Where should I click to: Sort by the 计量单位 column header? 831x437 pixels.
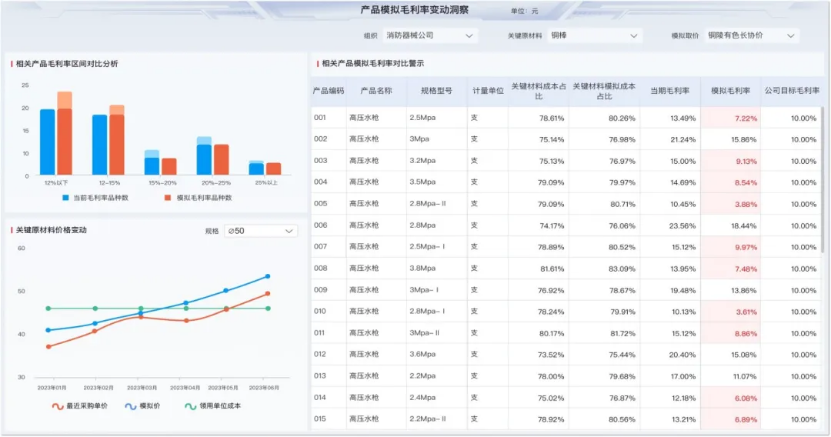pyautogui.click(x=488, y=91)
